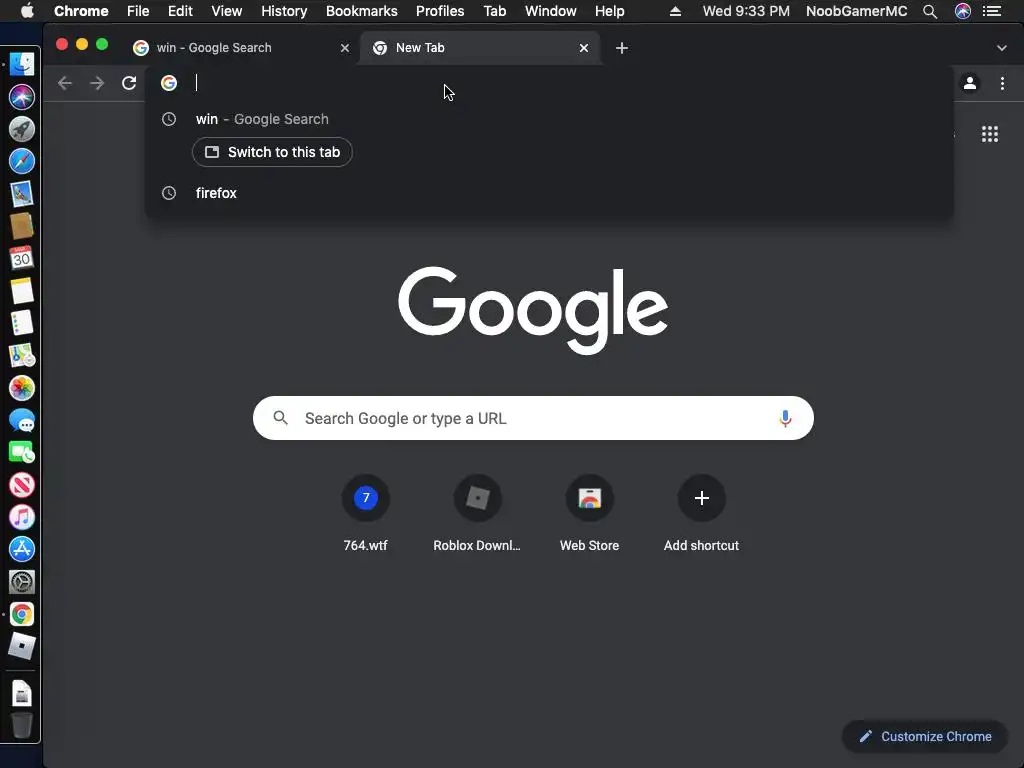The width and height of the screenshot is (1024, 768).
Task: Focus the Search Google or type a URL box
Action: (x=533, y=418)
